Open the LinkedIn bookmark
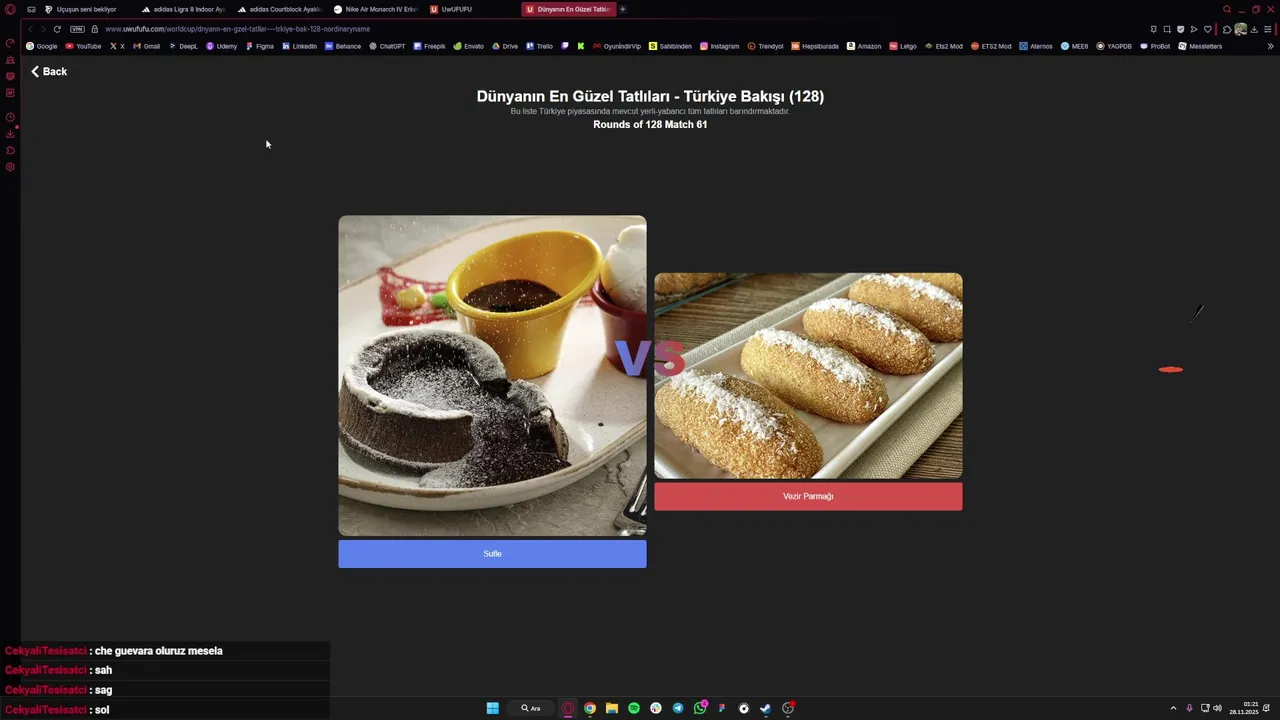This screenshot has width=1280, height=720. pyautogui.click(x=300, y=46)
